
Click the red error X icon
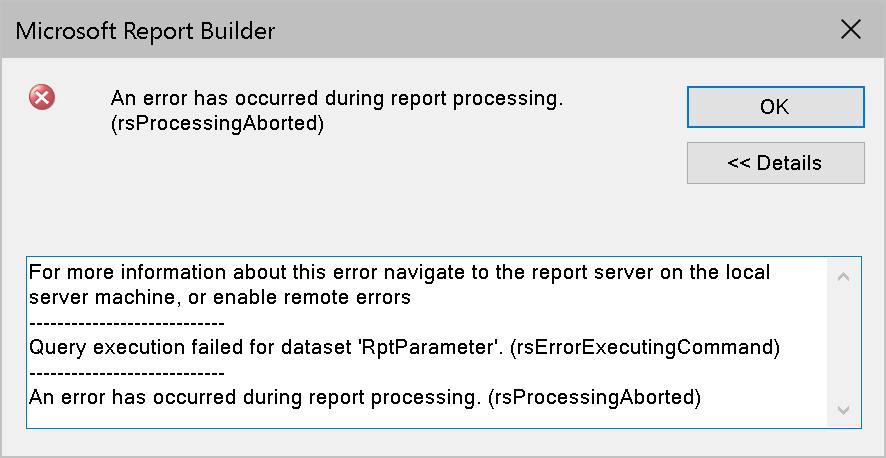(42, 98)
